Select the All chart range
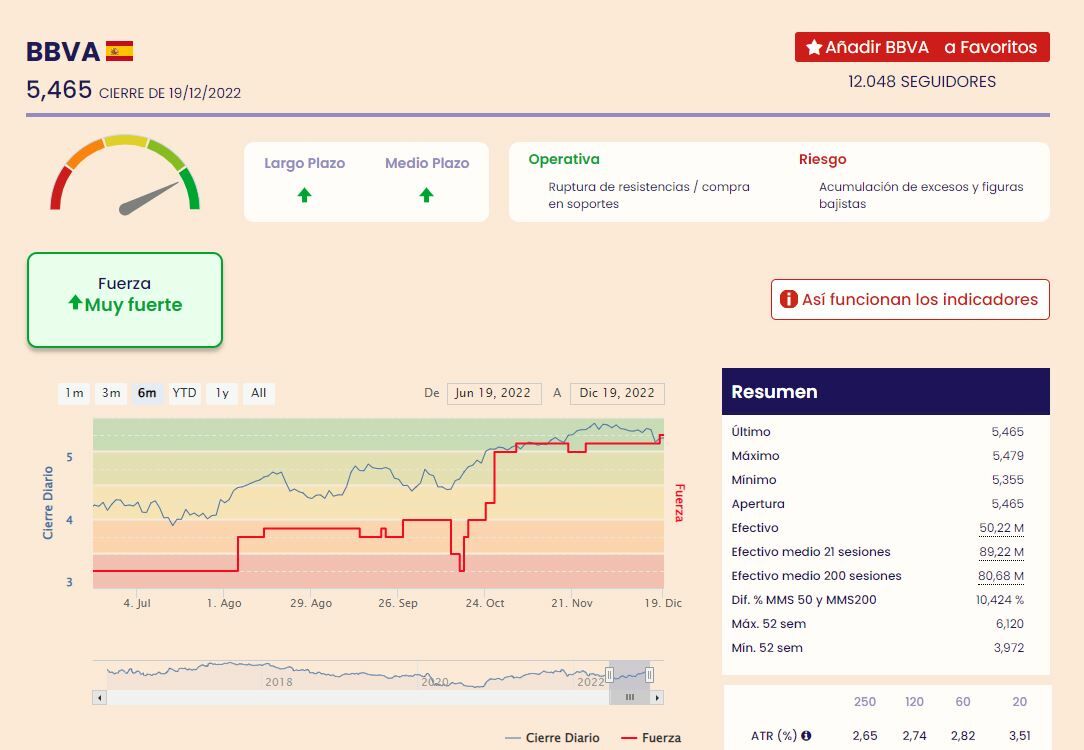1084x750 pixels. (259, 393)
